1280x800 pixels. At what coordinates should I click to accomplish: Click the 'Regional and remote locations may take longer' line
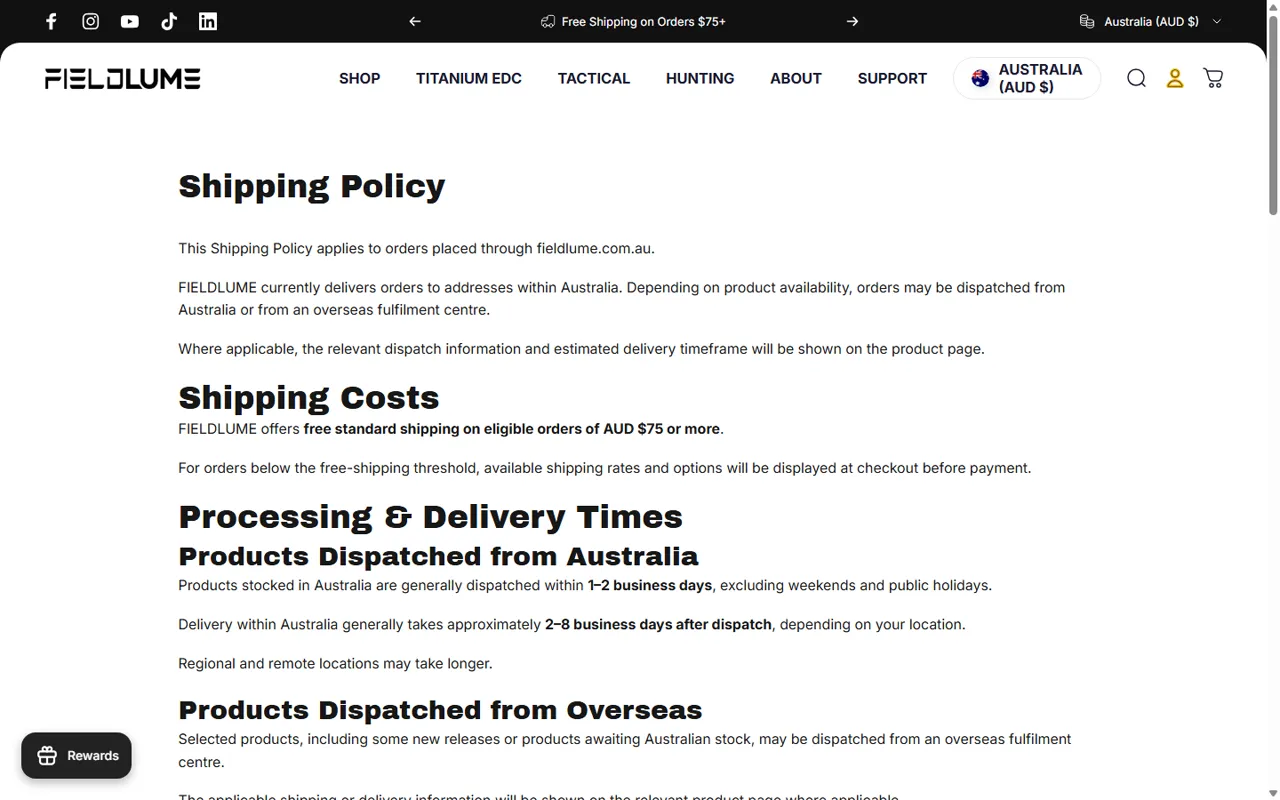(x=336, y=663)
